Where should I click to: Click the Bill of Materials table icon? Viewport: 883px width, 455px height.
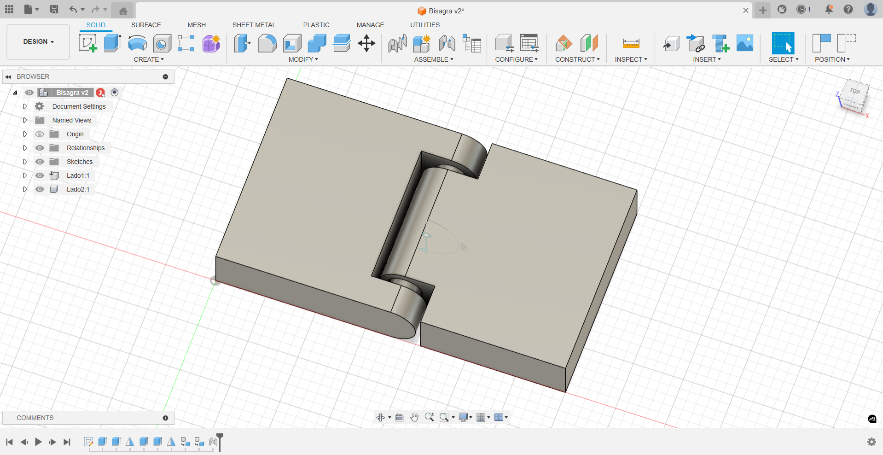pos(471,43)
